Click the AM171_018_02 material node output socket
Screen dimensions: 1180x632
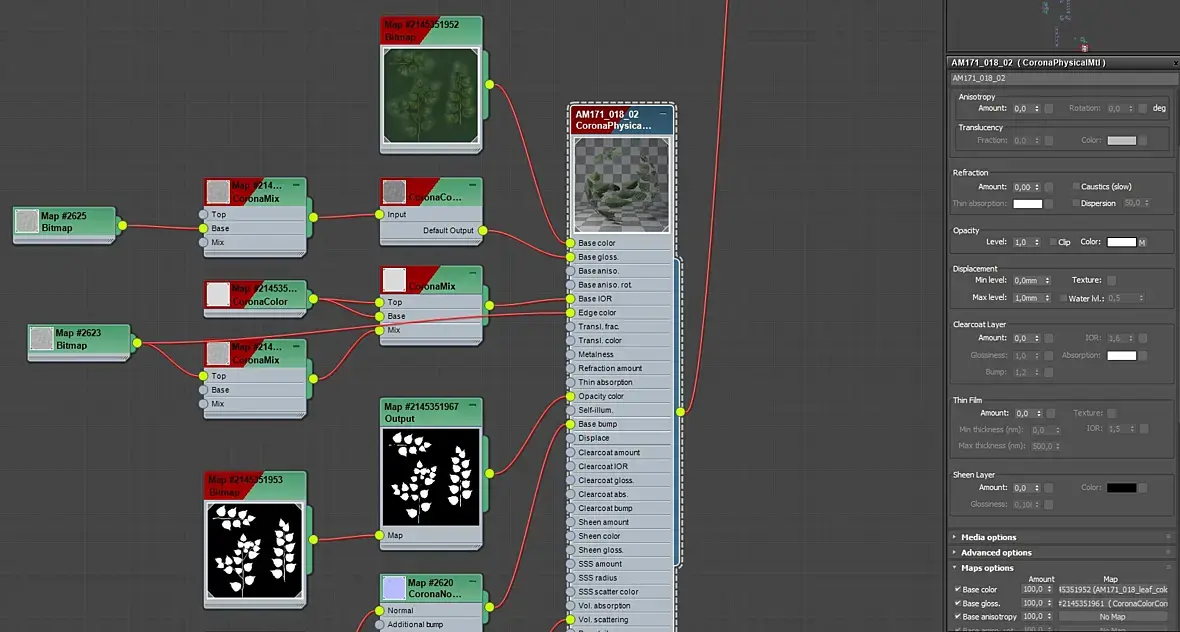(x=680, y=412)
